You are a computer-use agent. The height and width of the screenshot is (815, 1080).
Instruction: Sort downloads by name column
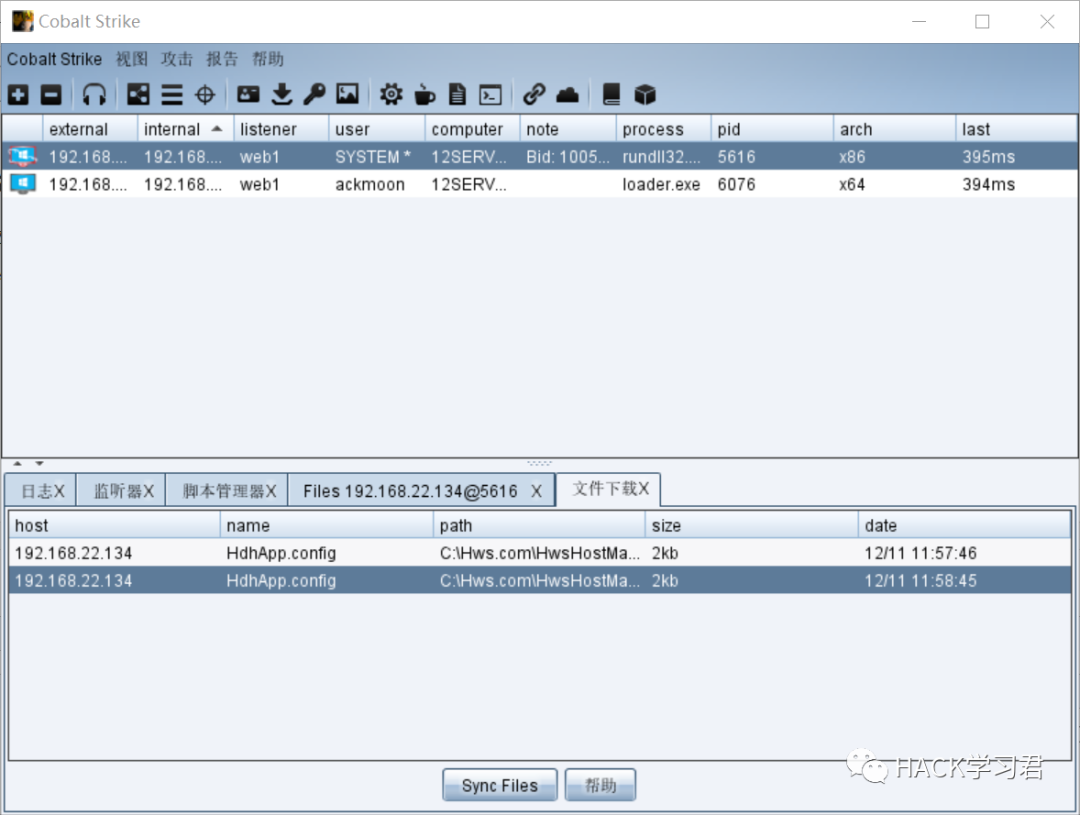[x=326, y=525]
